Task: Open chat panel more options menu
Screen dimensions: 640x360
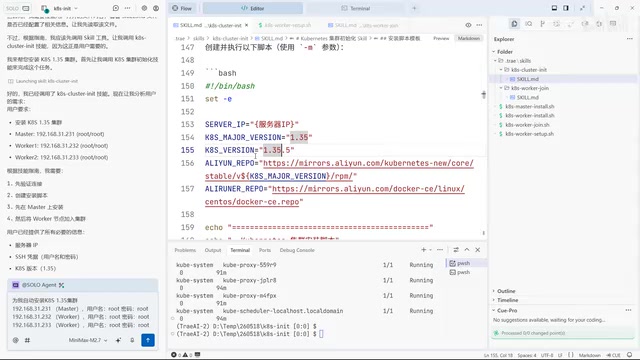Action: point(127,8)
